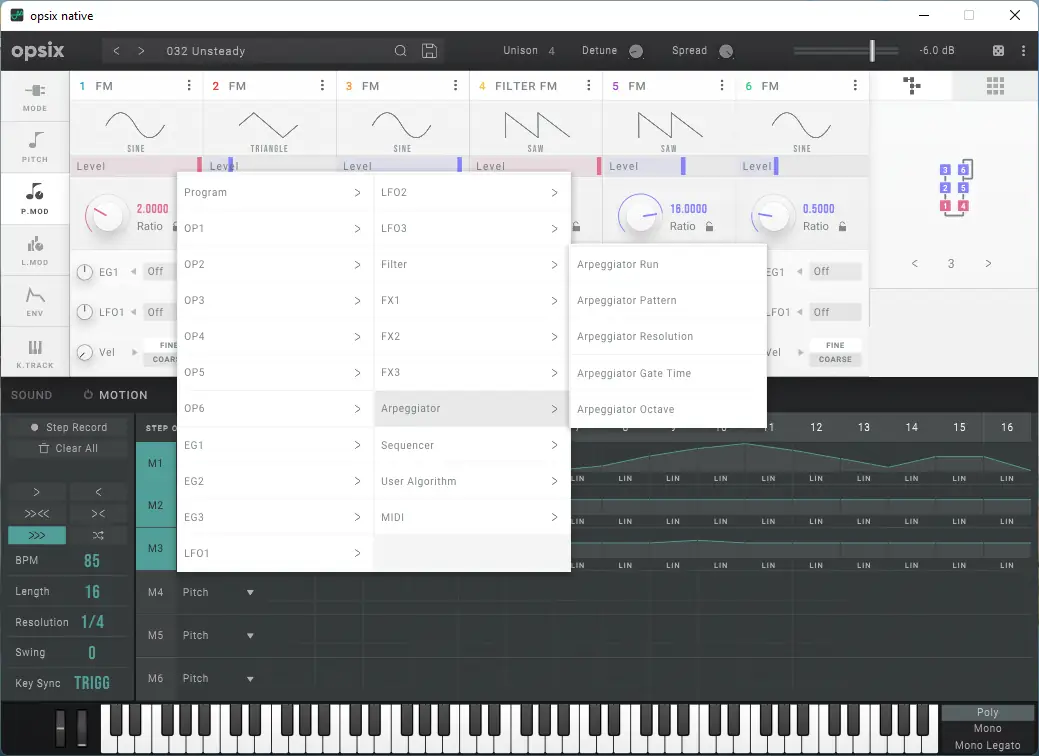Screen dimensions: 1039x756
Task: Click the BPM value 85
Action: 91,561
